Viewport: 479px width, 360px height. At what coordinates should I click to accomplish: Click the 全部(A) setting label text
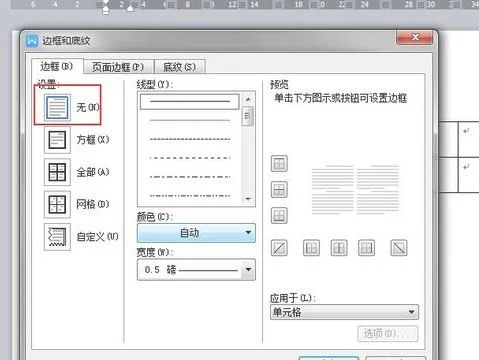pos(93,172)
